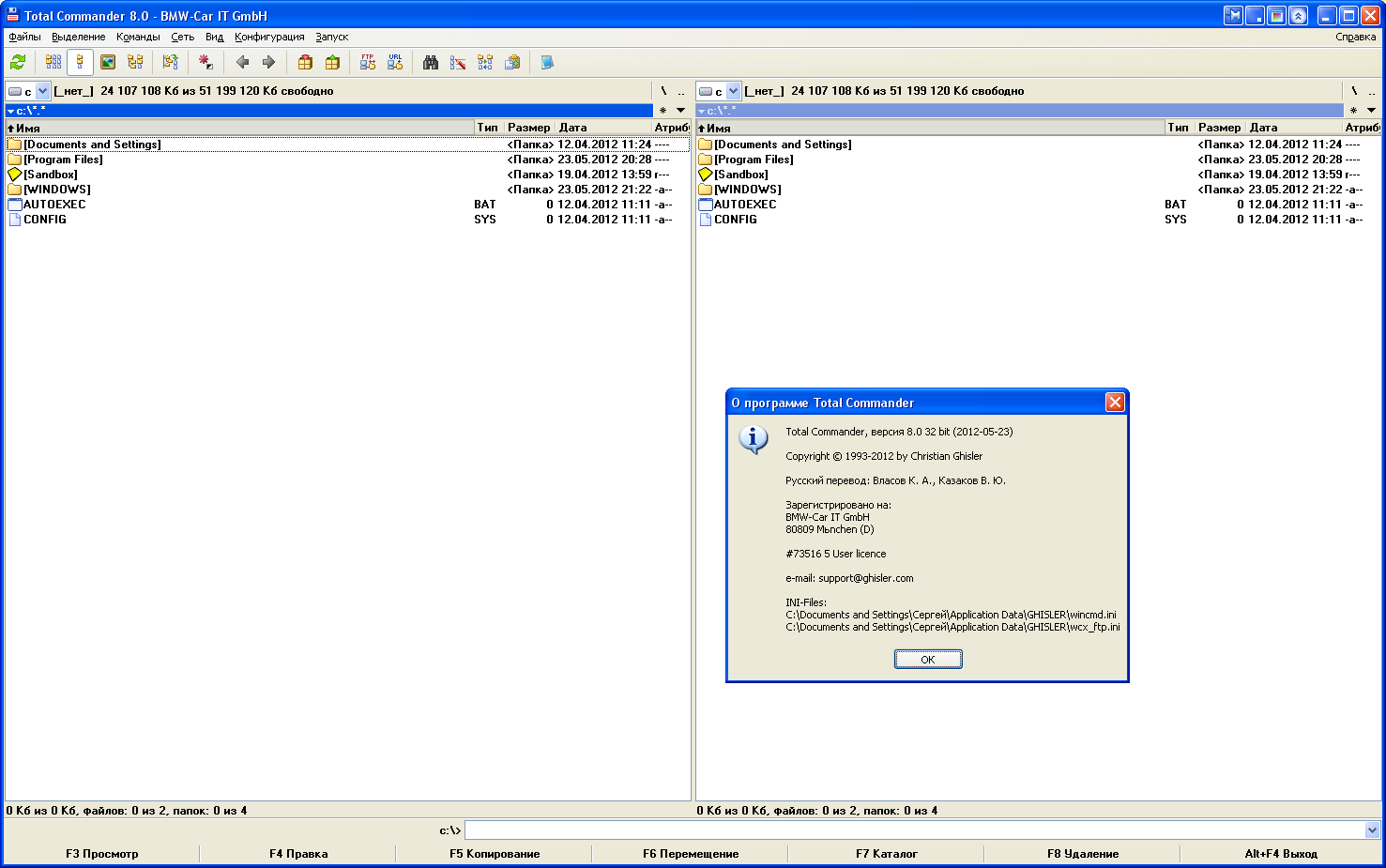
Task: Go forward with the right arrow icon
Action: click(x=268, y=62)
